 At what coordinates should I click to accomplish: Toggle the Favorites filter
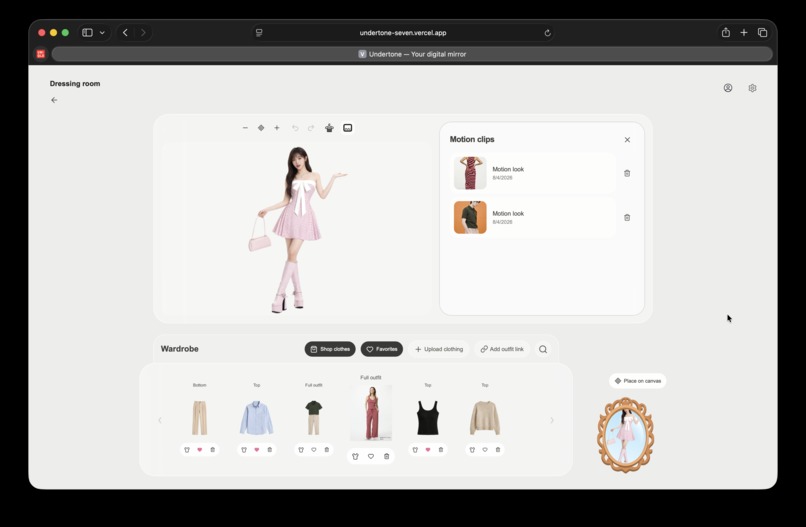click(382, 349)
